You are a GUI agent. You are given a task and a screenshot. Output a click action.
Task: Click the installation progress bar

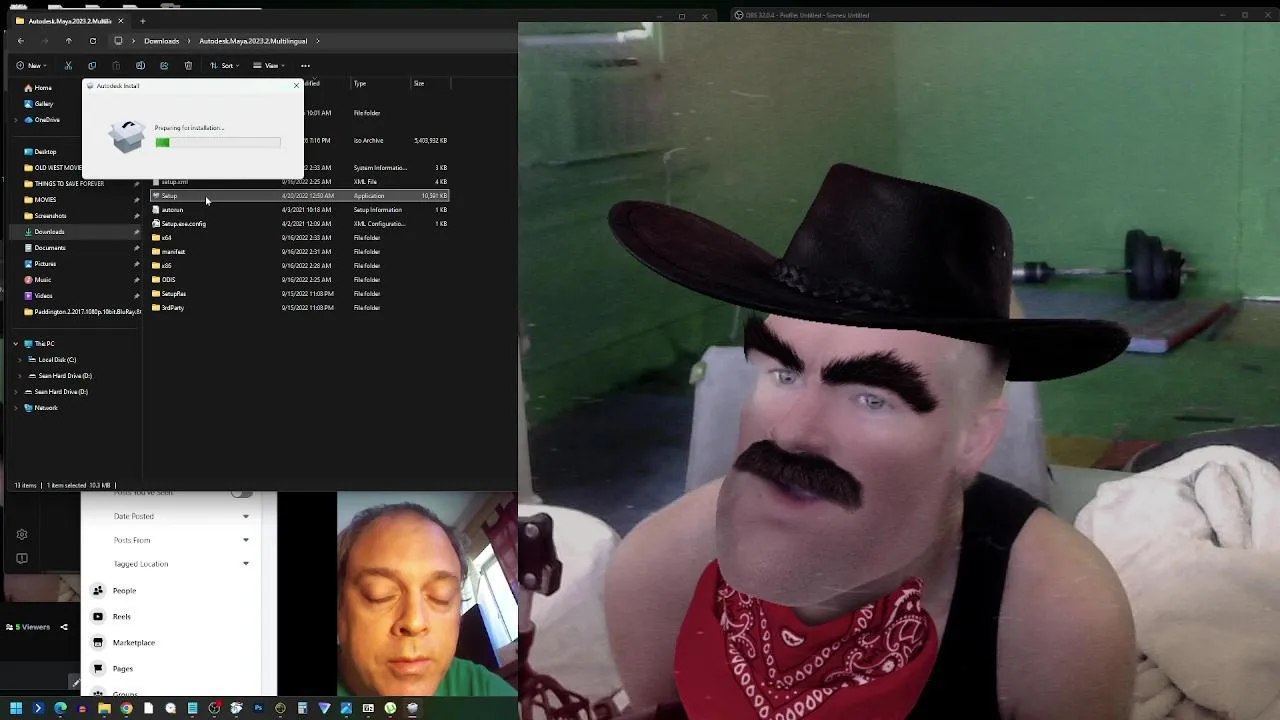218,143
